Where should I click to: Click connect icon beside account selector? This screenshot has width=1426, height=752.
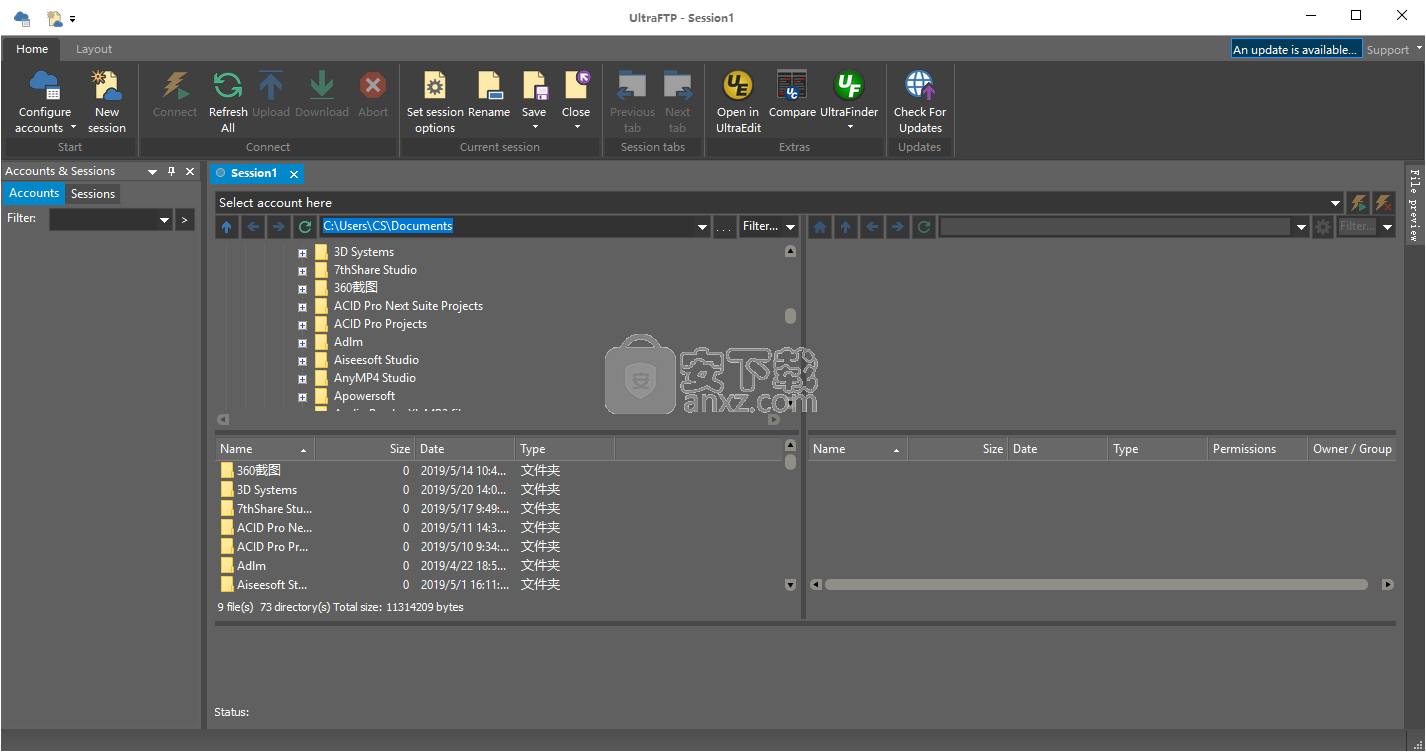coord(1358,203)
